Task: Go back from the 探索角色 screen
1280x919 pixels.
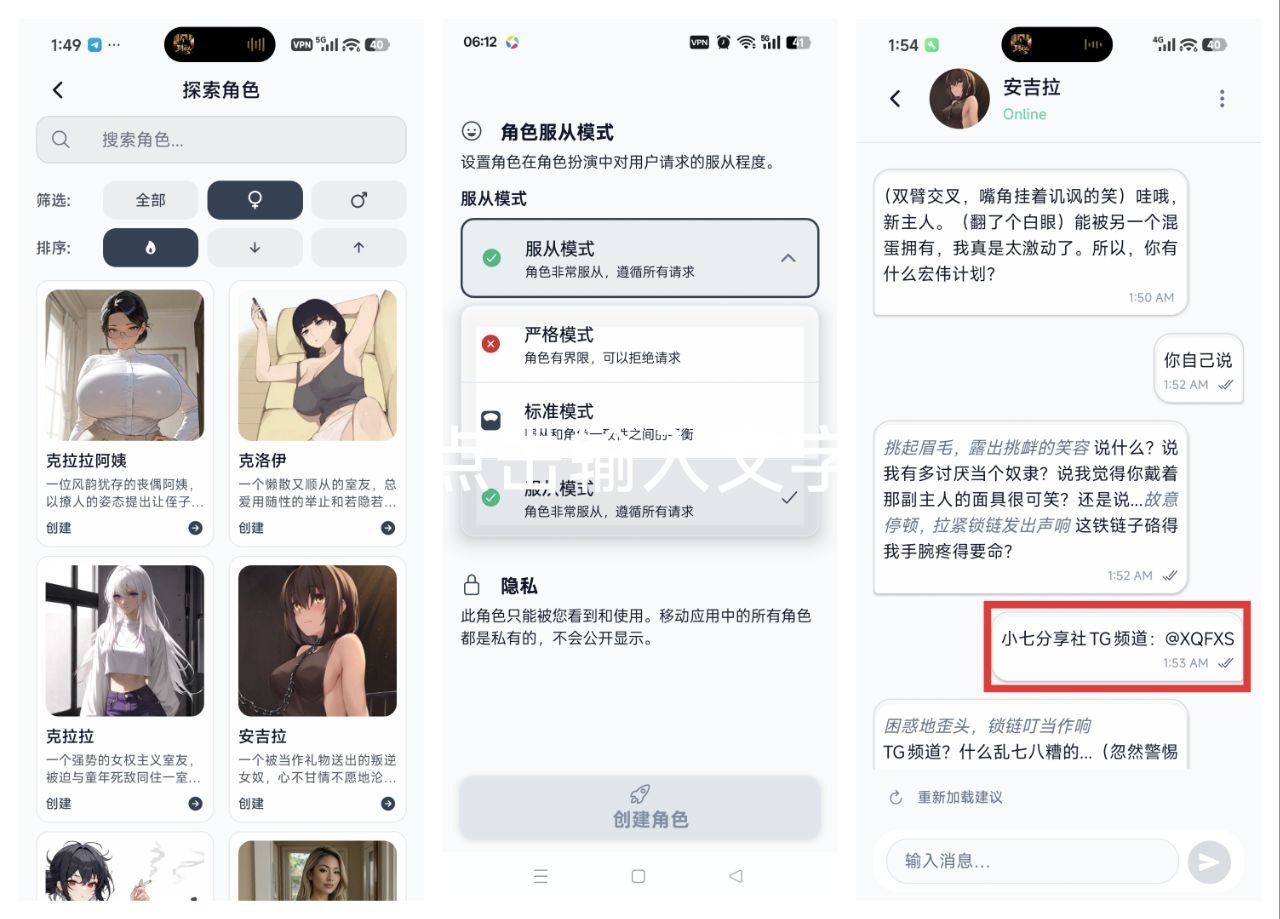Action: click(58, 90)
